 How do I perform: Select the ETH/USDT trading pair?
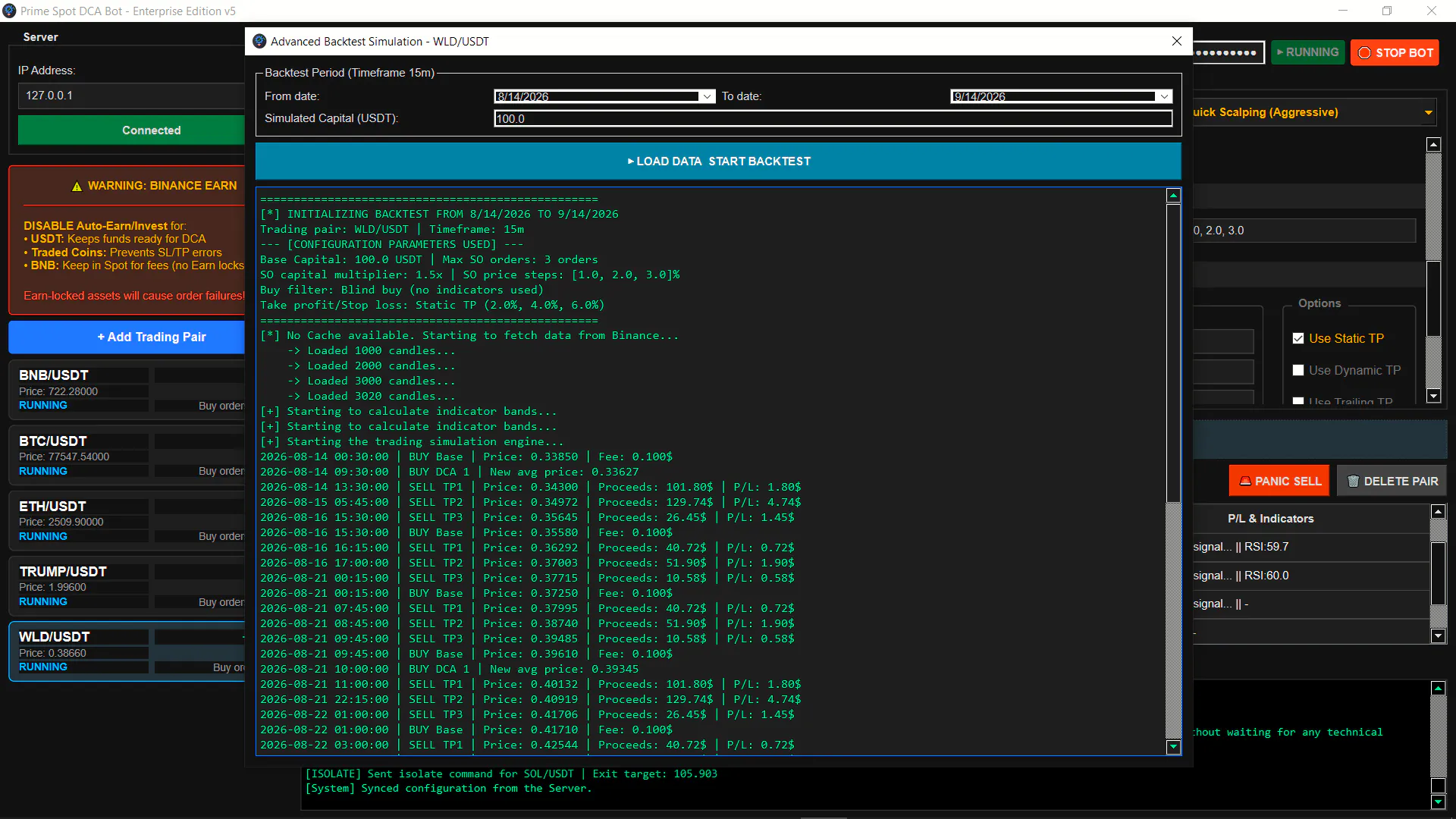point(127,520)
